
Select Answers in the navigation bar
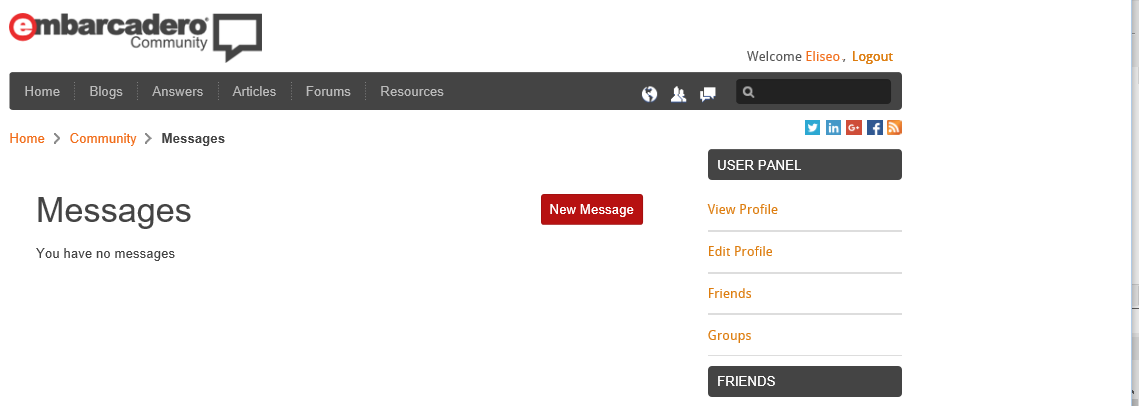(177, 91)
